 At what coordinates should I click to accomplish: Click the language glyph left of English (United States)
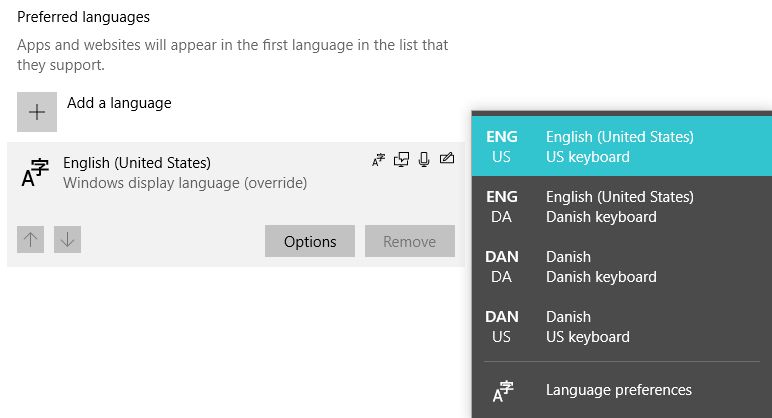pyautogui.click(x=35, y=173)
